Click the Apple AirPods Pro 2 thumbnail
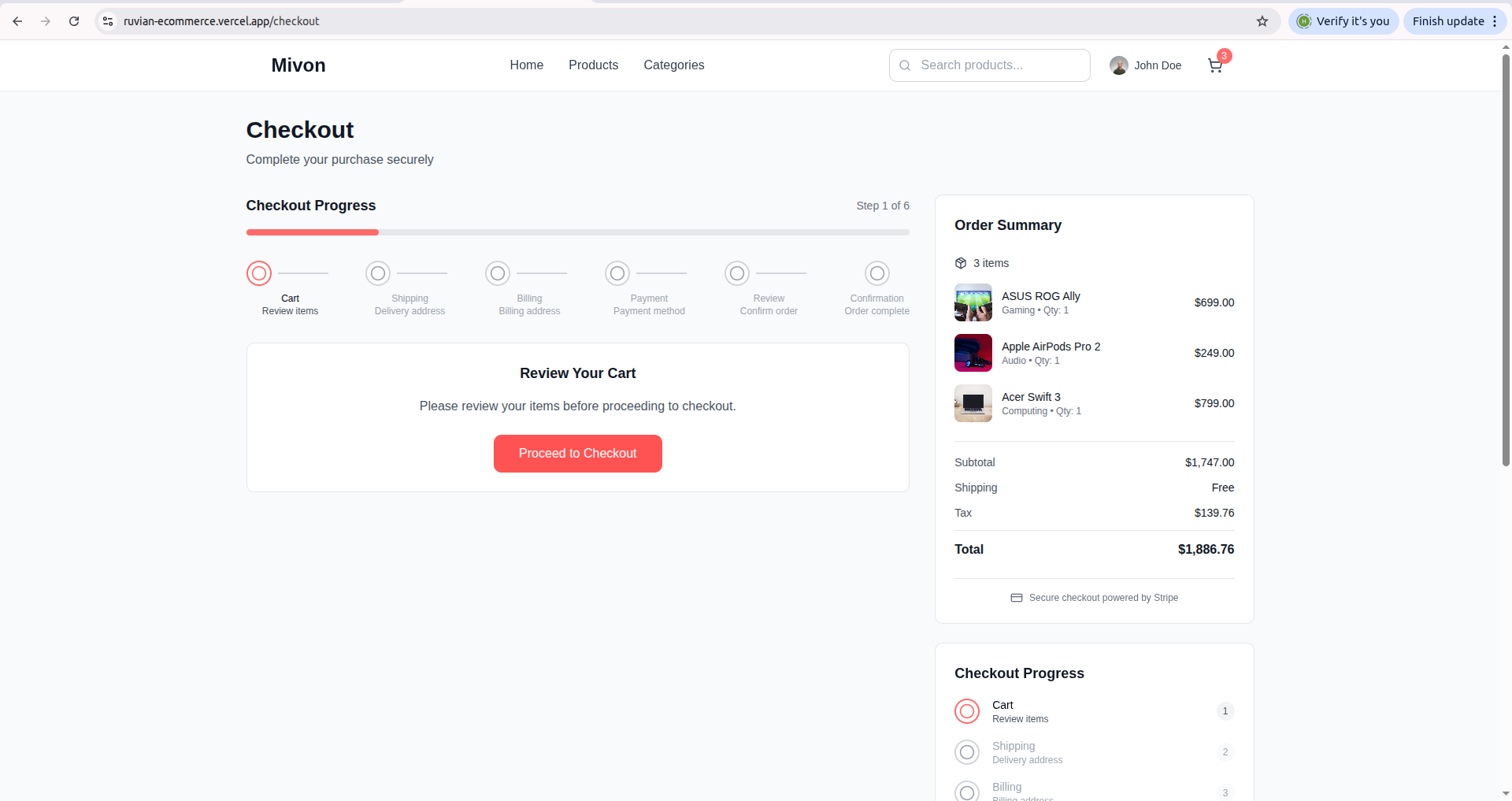Viewport: 1512px width, 801px height. [x=973, y=353]
